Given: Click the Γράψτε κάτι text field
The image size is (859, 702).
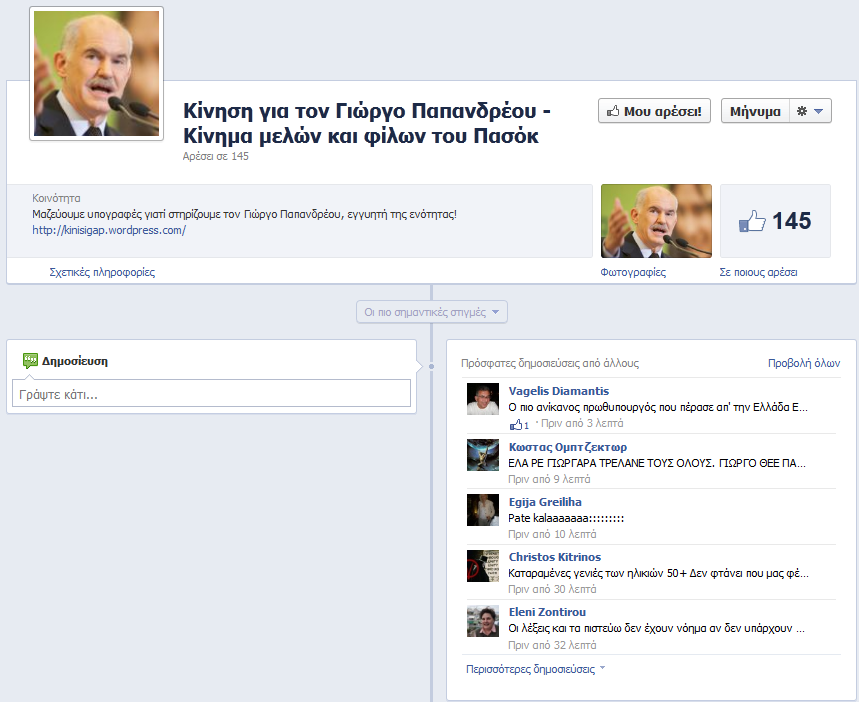Looking at the screenshot, I should pos(211,394).
